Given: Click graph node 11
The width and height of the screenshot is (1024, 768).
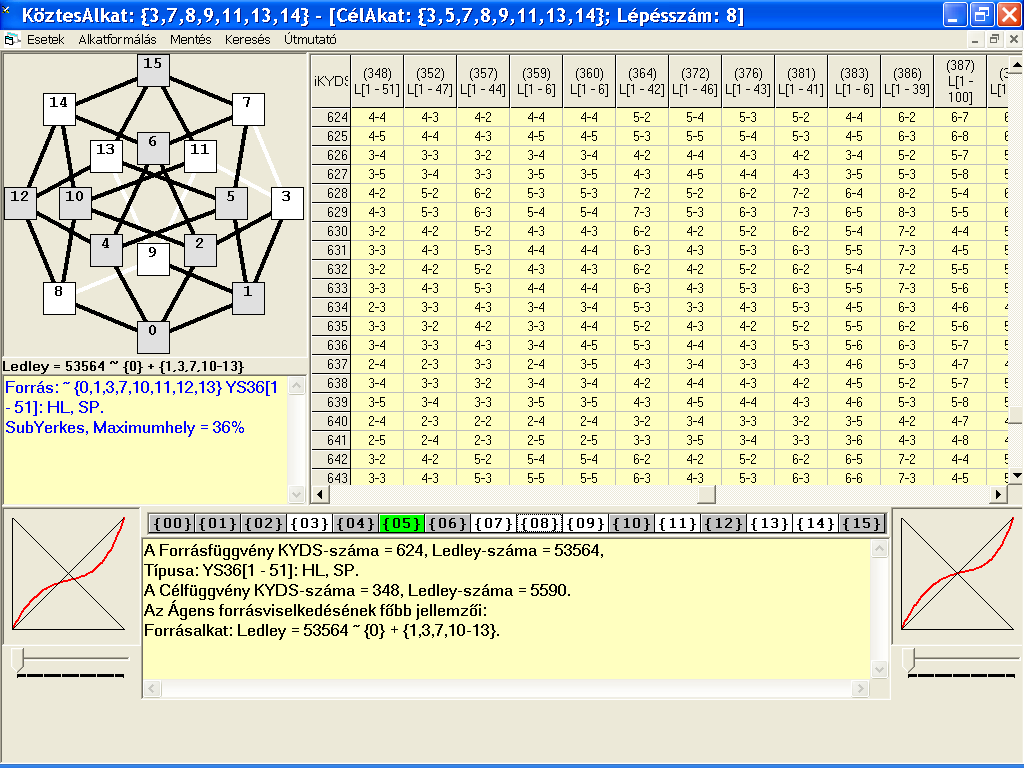Looking at the screenshot, I should 200,156.
